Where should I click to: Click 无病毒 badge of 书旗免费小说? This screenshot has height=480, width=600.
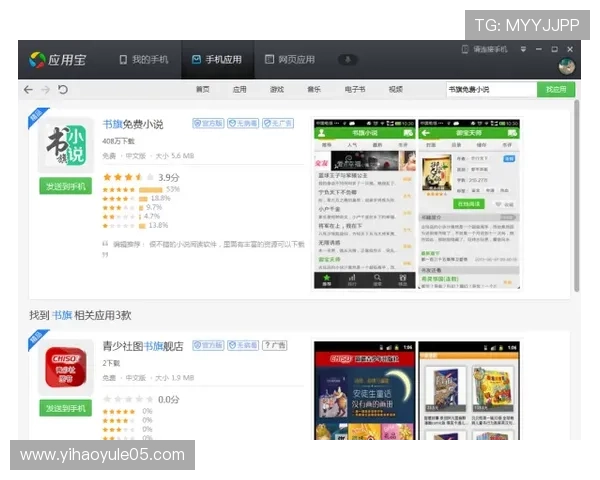(243, 123)
